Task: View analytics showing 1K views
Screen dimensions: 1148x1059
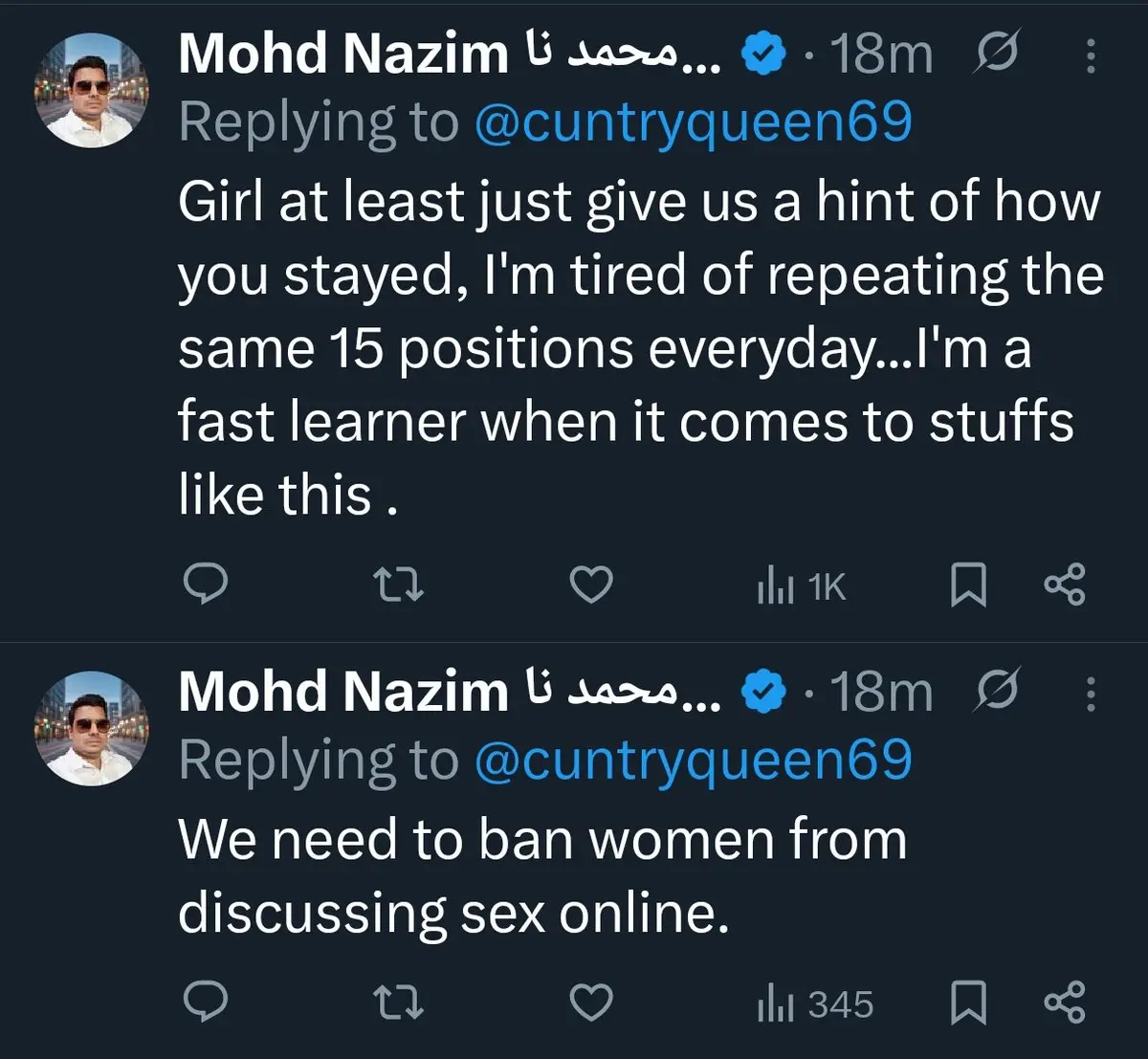Action: [x=801, y=586]
